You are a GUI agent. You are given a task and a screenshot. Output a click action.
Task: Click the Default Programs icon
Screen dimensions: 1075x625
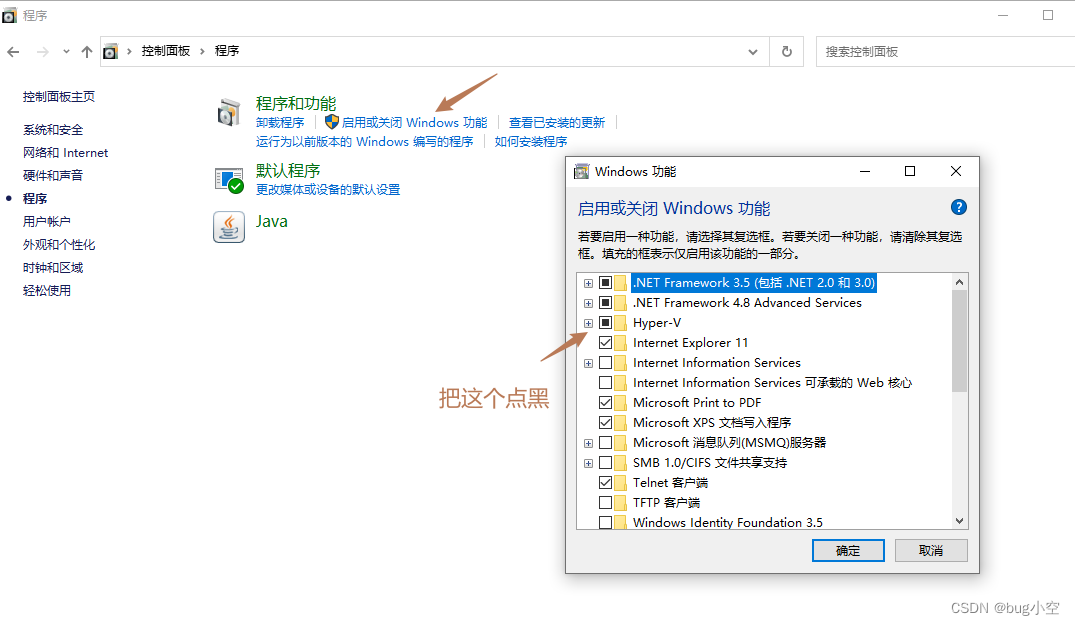tap(229, 180)
